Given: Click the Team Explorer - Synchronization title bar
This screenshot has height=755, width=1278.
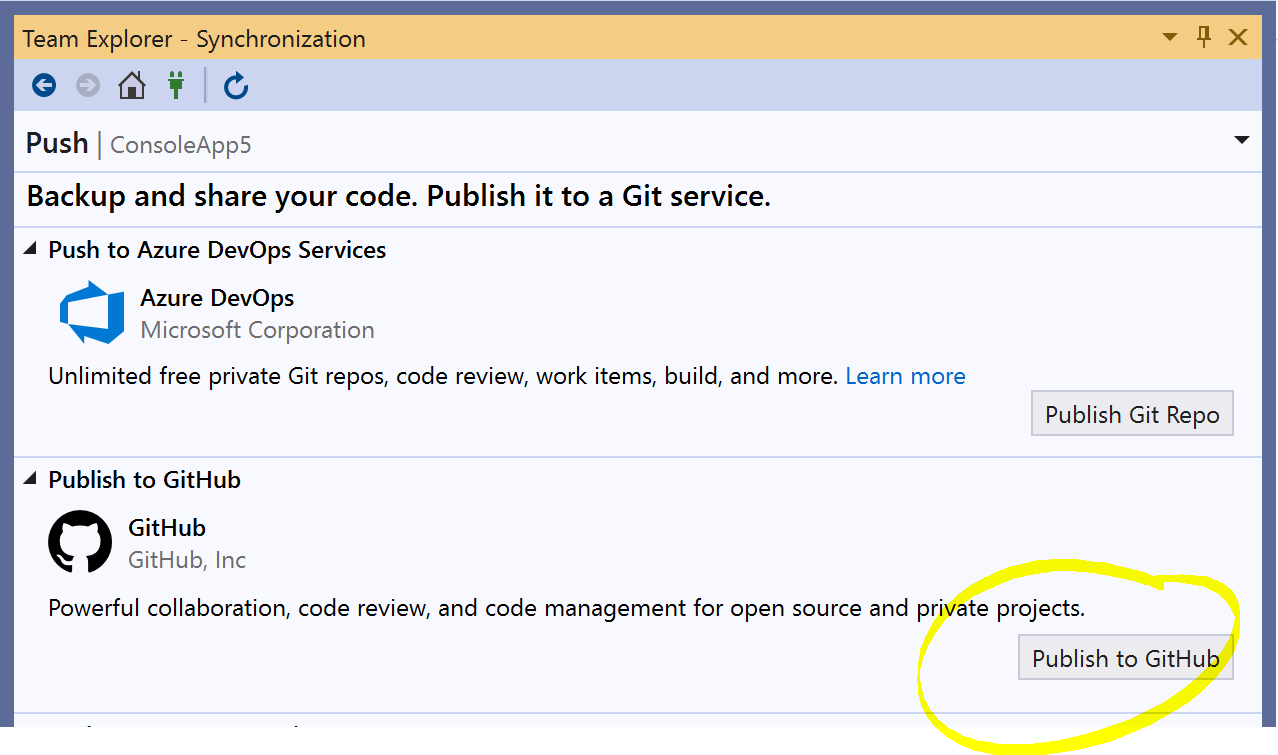Looking at the screenshot, I should [x=638, y=39].
